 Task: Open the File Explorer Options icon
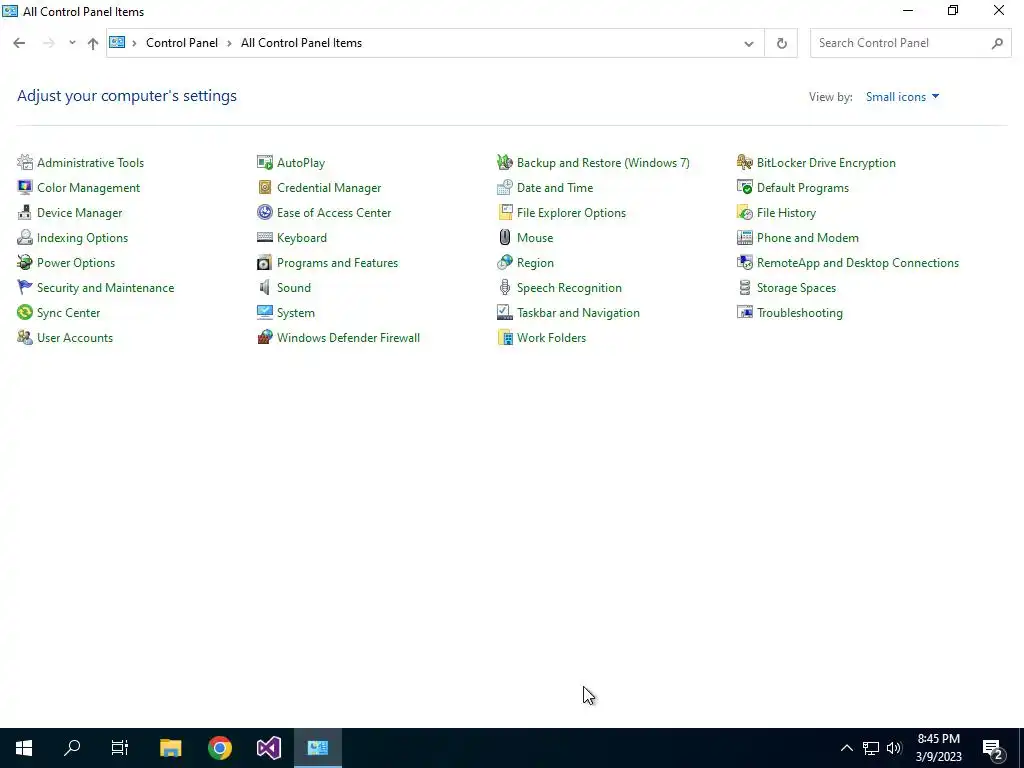click(x=505, y=212)
